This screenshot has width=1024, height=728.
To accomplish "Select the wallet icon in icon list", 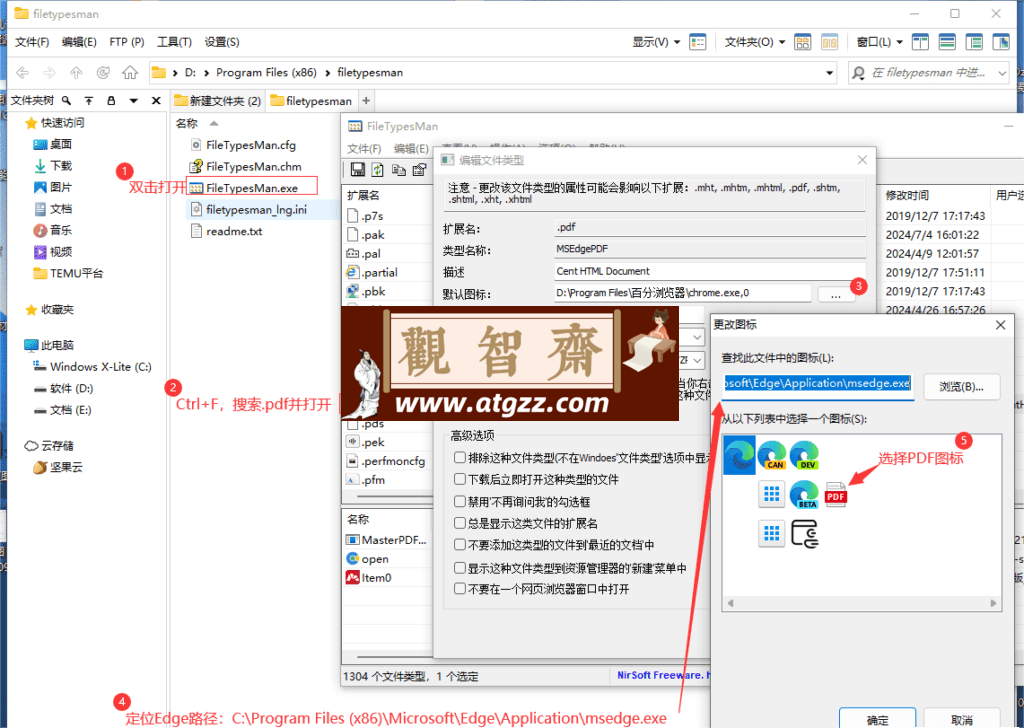I will pos(805,533).
